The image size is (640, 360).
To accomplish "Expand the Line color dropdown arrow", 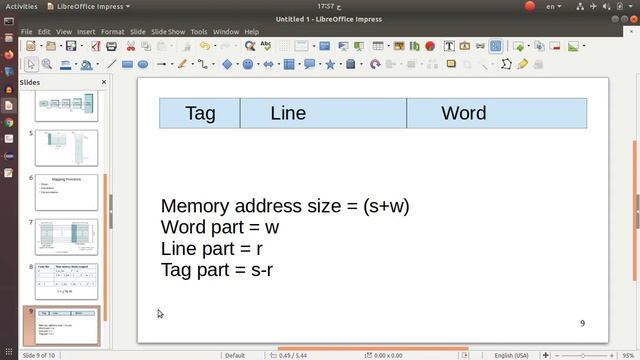I will (x=76, y=64).
